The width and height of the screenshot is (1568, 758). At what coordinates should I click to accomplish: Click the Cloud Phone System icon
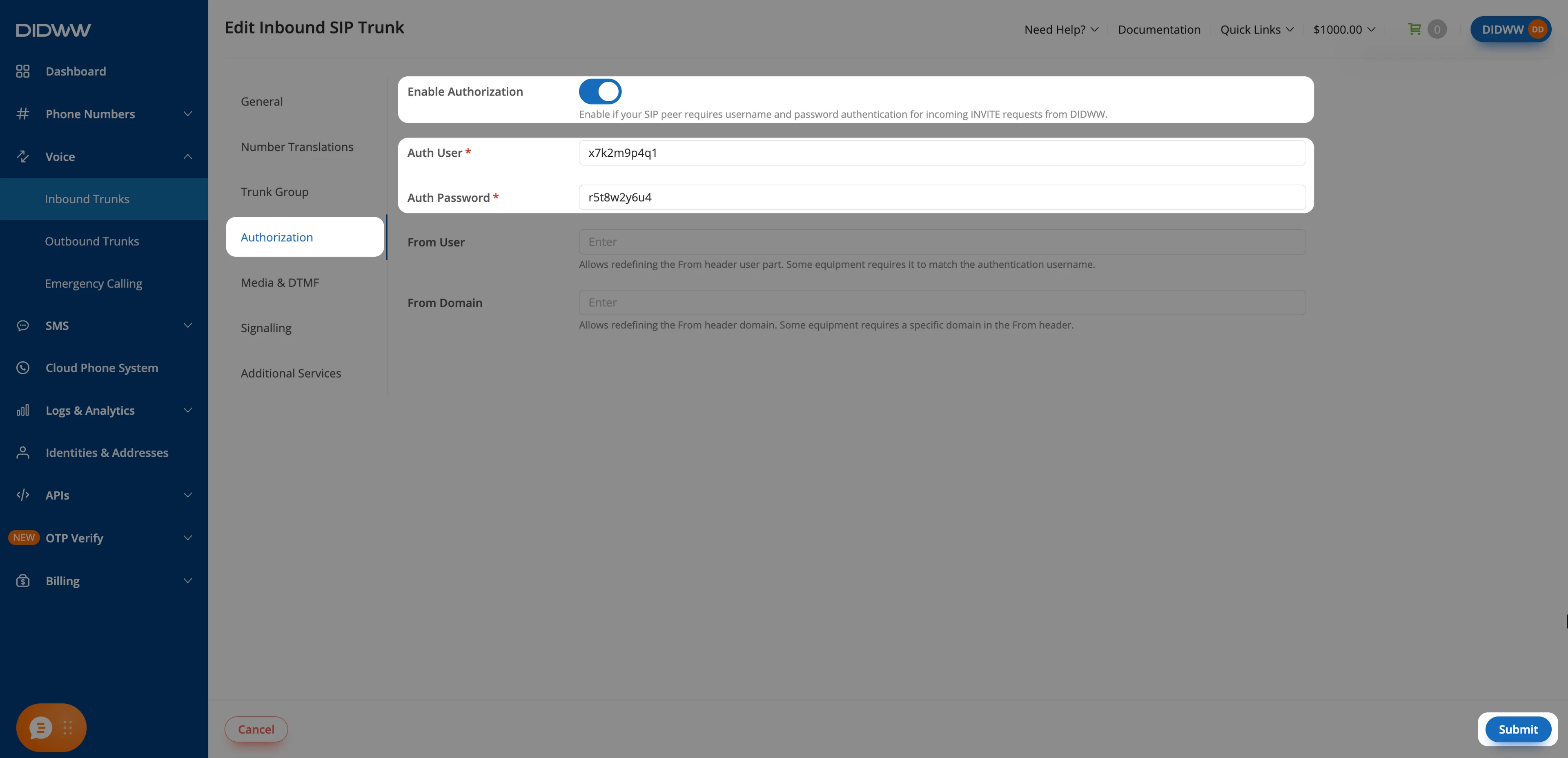[x=22, y=367]
